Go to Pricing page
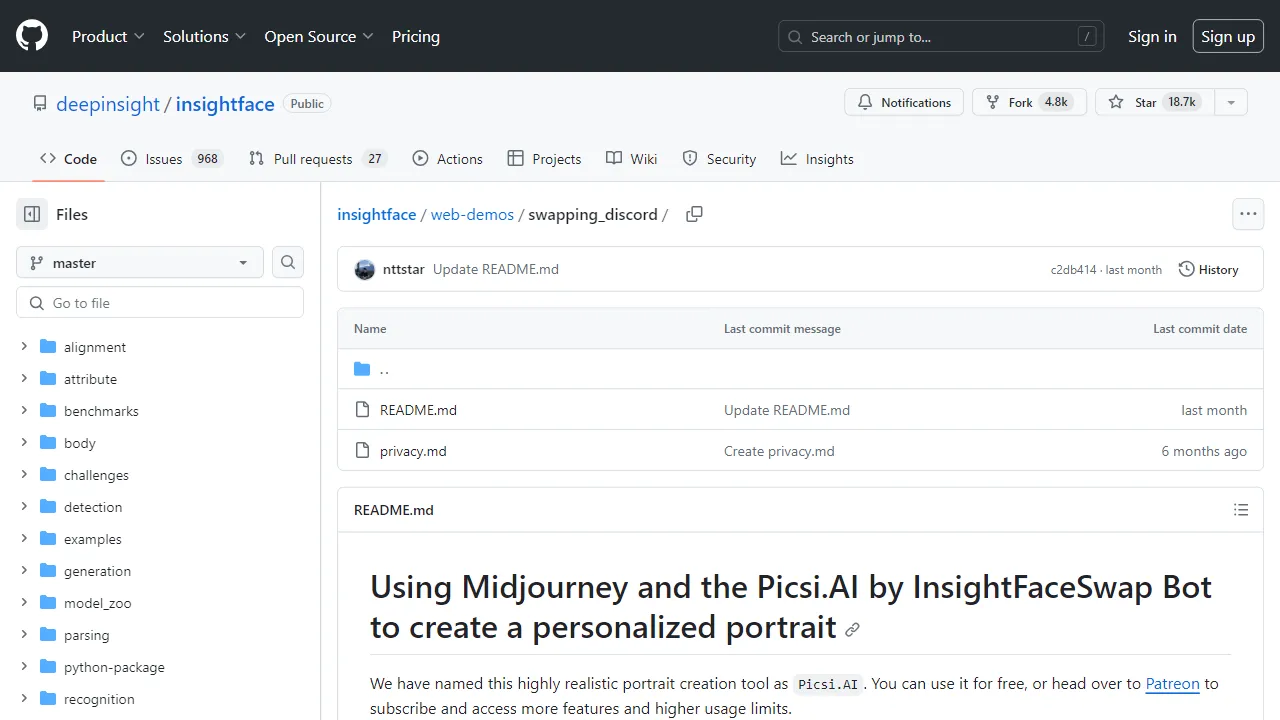Screen dimensions: 1280x720 coord(416,36)
